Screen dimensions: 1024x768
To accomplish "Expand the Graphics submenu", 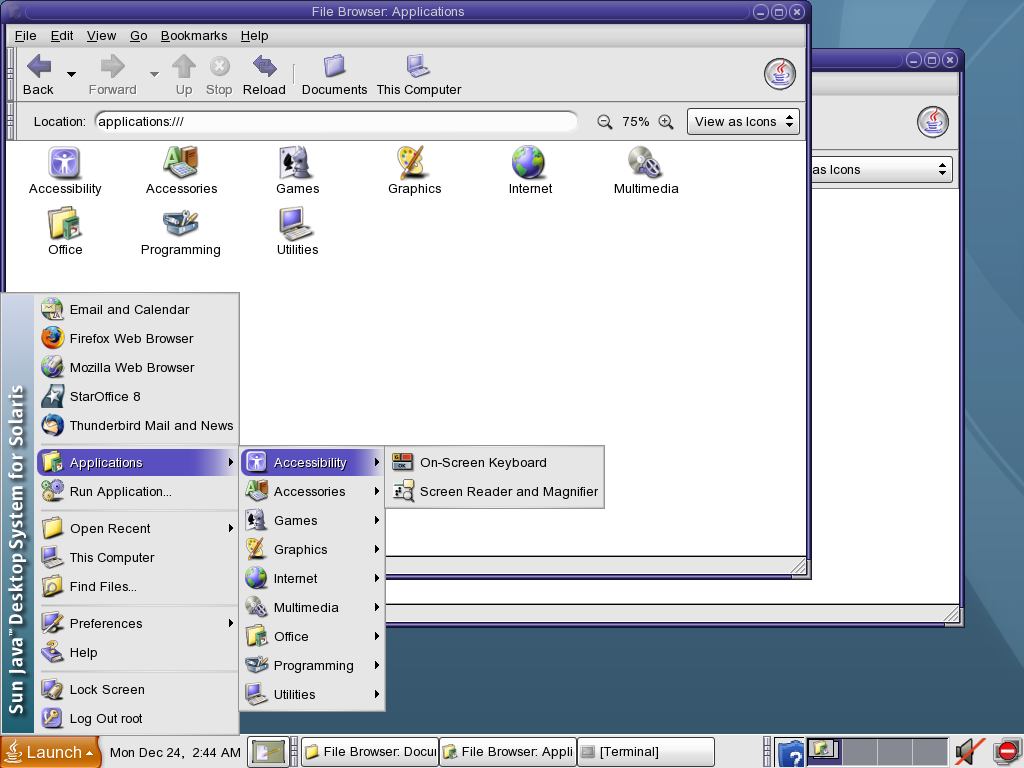I will pyautogui.click(x=312, y=549).
